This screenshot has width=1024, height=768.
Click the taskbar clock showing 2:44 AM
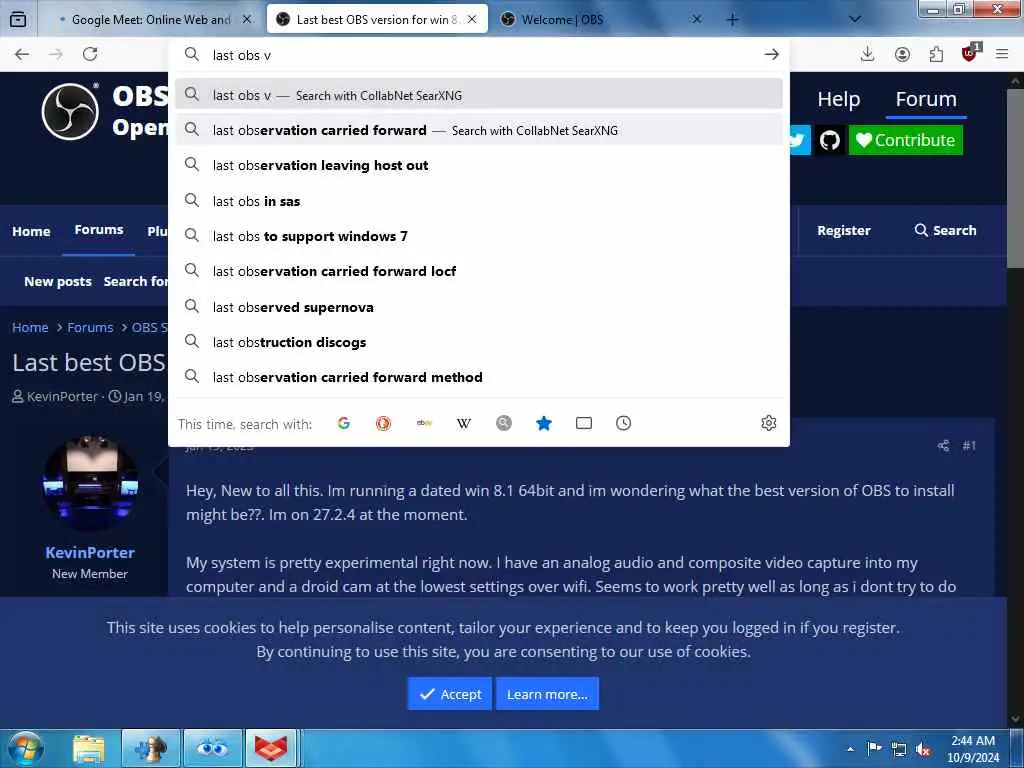coord(973,749)
